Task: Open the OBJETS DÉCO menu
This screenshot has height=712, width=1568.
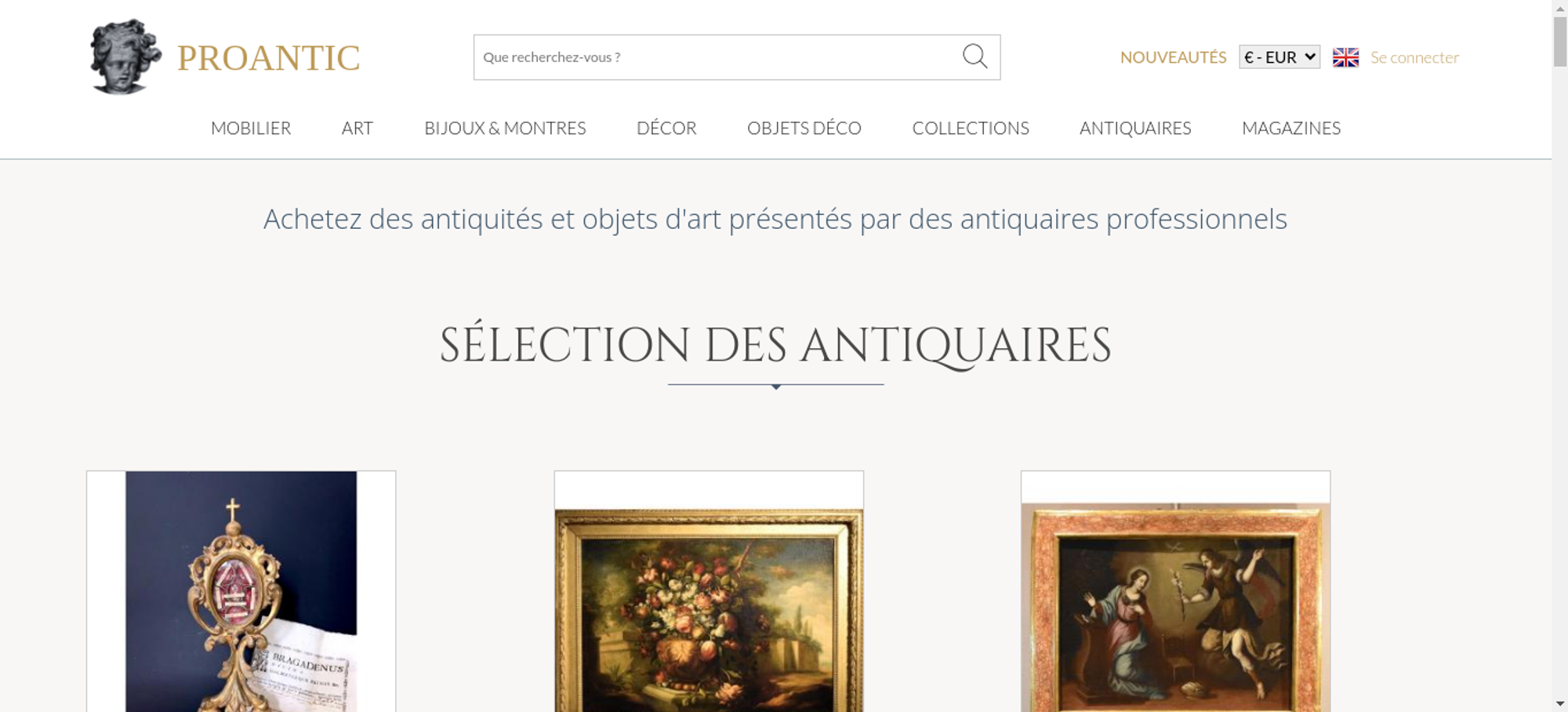Action: coord(804,128)
